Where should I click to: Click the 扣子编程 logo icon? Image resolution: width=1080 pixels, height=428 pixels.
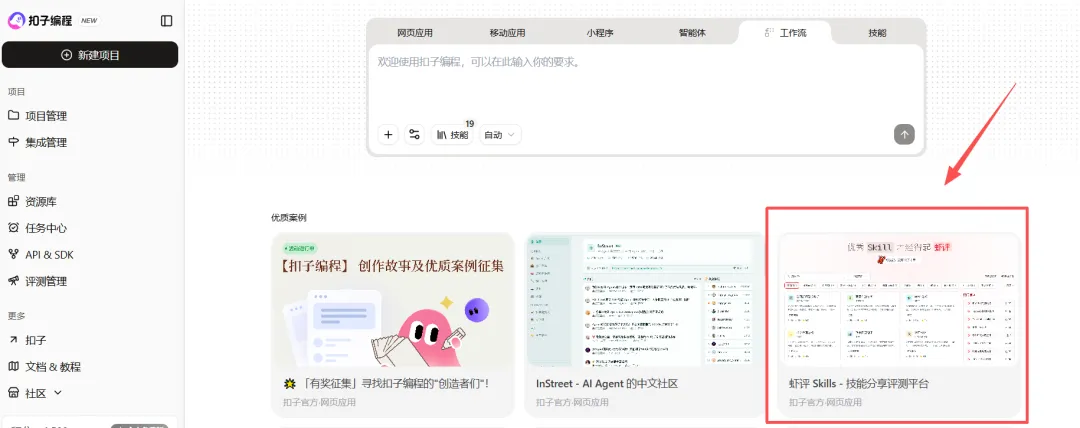[16, 21]
